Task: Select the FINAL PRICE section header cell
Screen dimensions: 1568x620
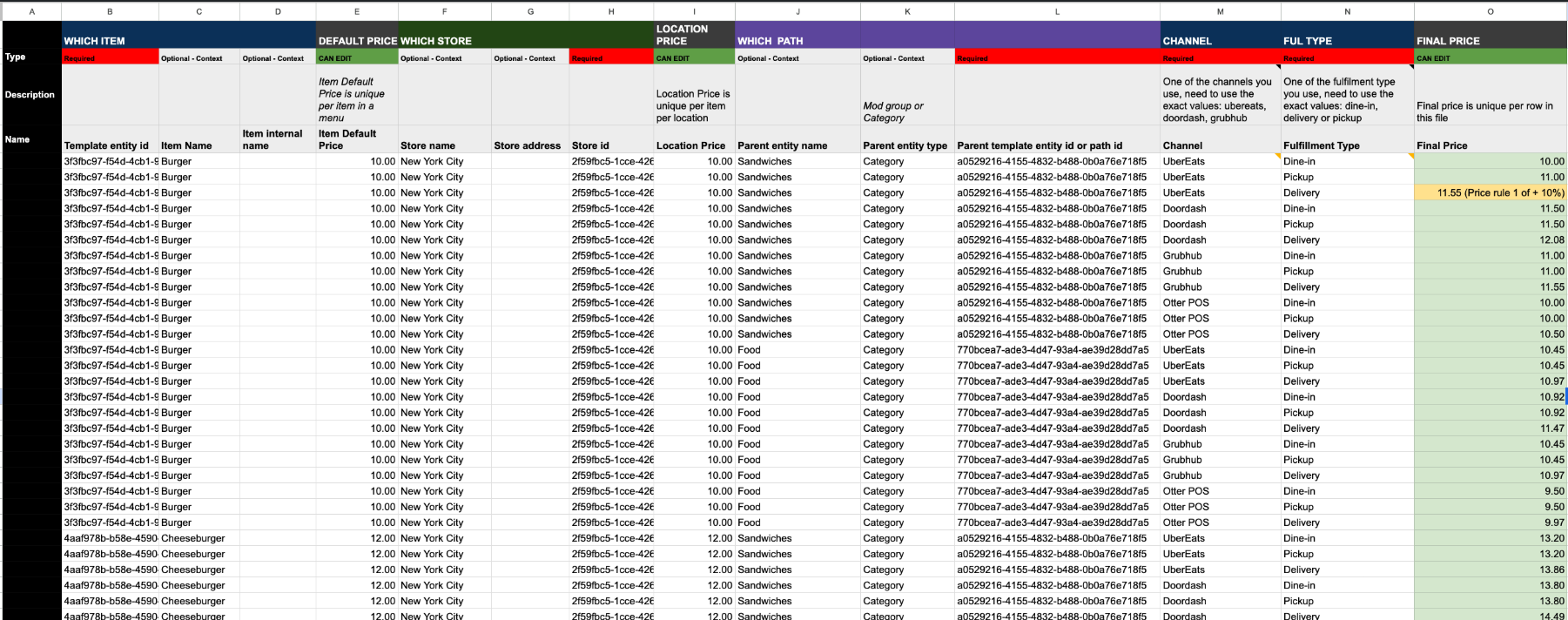Action: pyautogui.click(x=1490, y=40)
